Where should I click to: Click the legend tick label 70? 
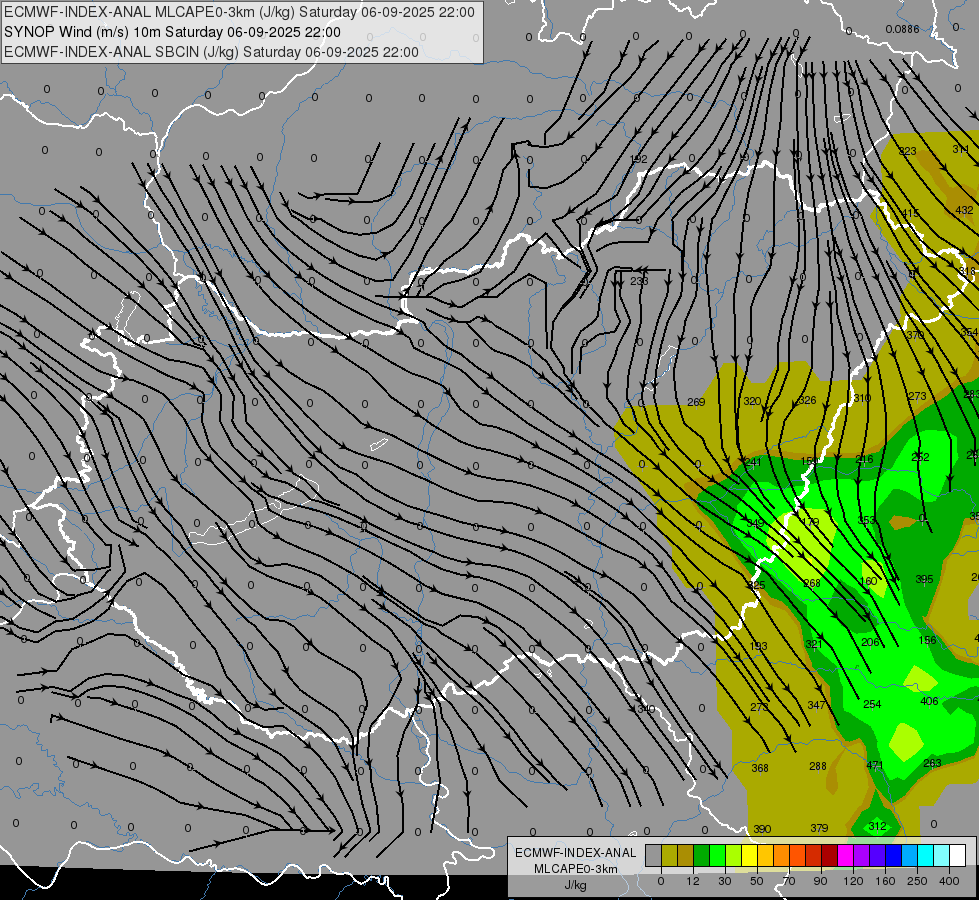coord(789,881)
